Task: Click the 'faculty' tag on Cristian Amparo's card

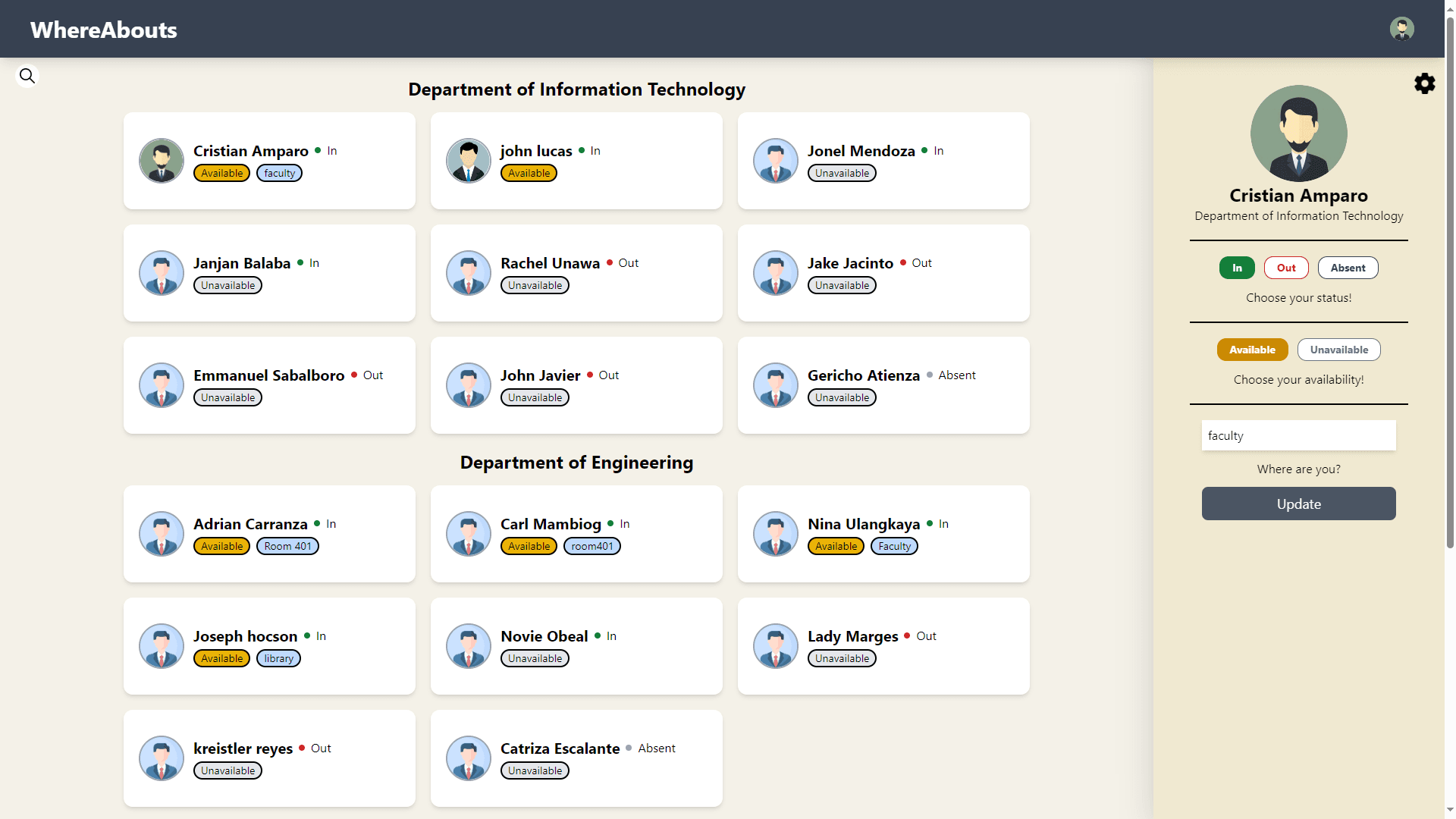Action: [x=279, y=173]
